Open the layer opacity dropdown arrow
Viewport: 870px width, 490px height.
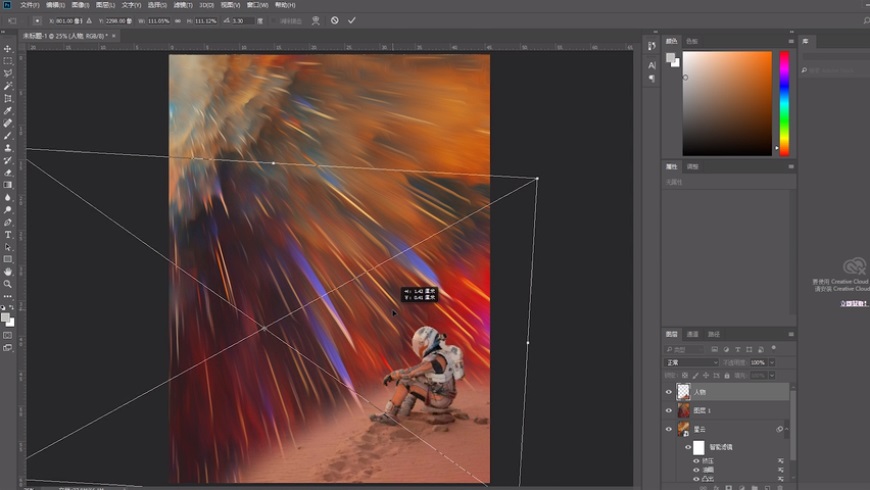[x=772, y=362]
